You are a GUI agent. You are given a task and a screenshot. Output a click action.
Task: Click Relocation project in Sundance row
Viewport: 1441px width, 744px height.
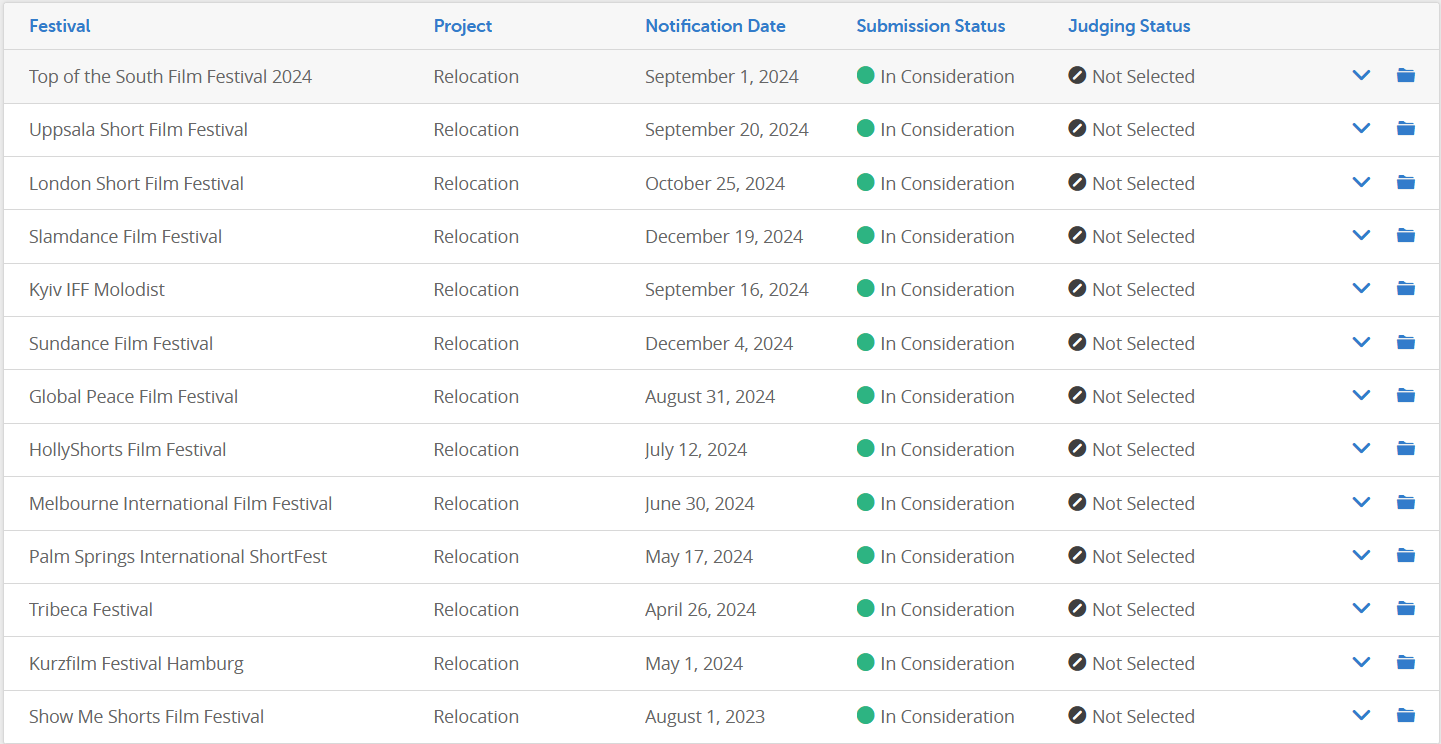click(x=476, y=343)
